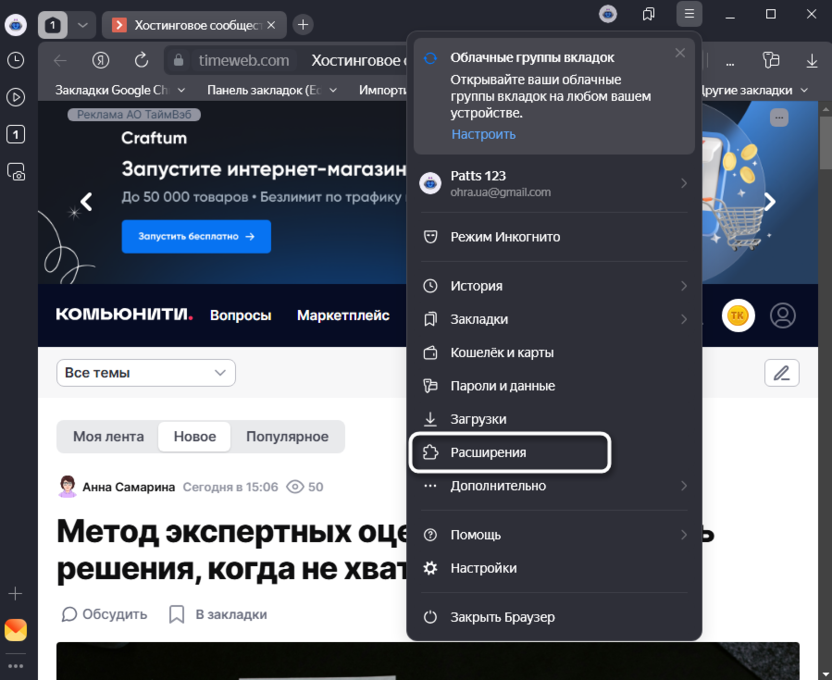
Task: Open Вопросы in site navigation
Action: (240, 315)
